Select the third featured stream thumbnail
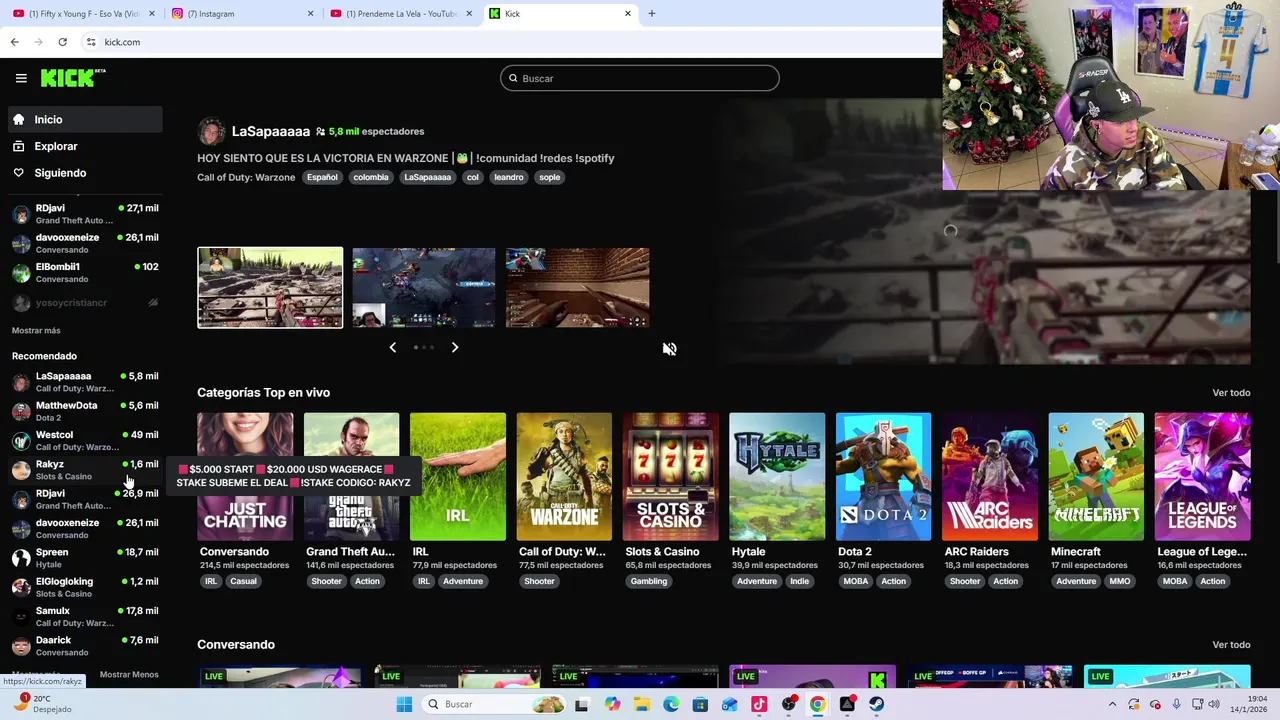 [577, 287]
